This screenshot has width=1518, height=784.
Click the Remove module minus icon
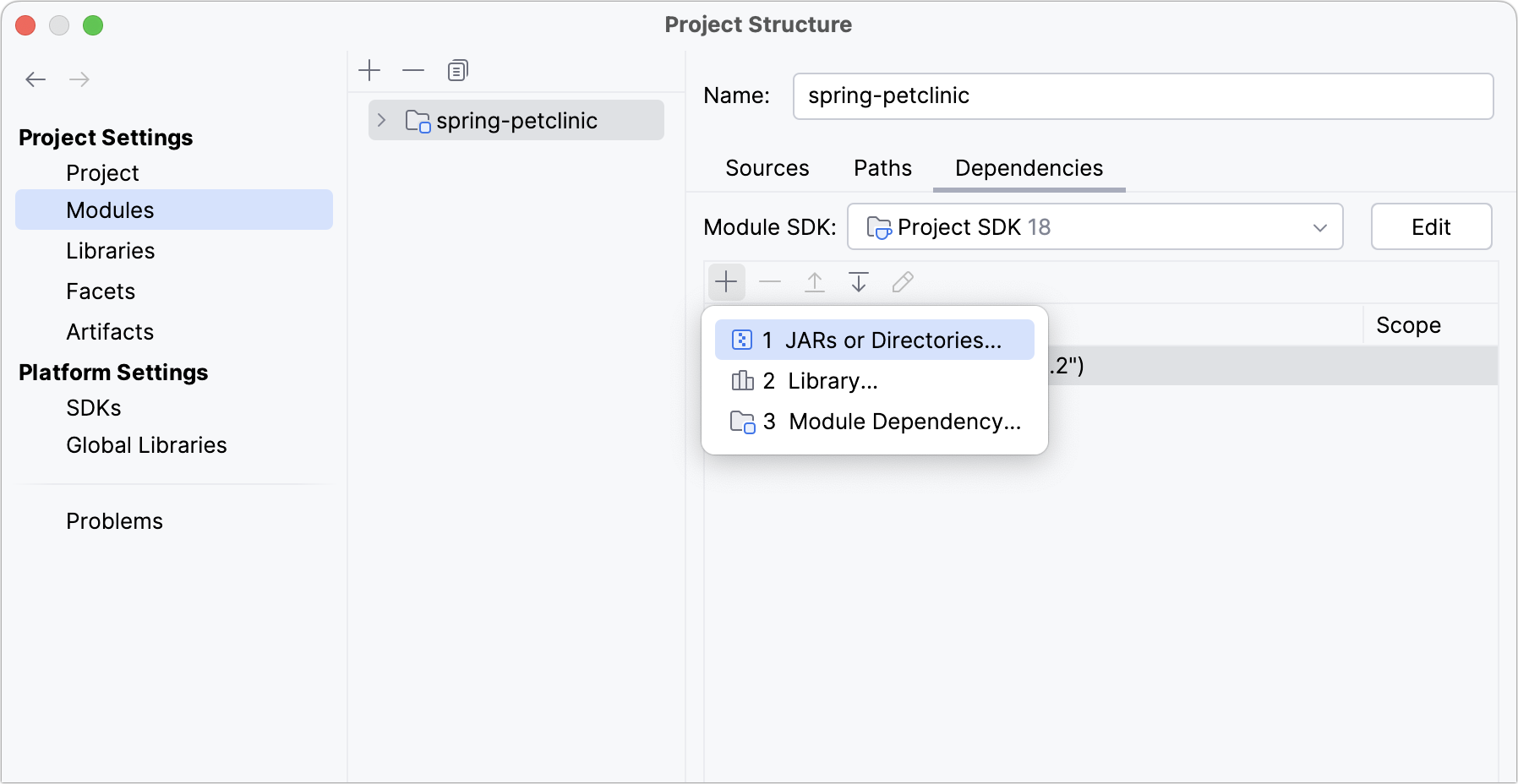click(413, 70)
